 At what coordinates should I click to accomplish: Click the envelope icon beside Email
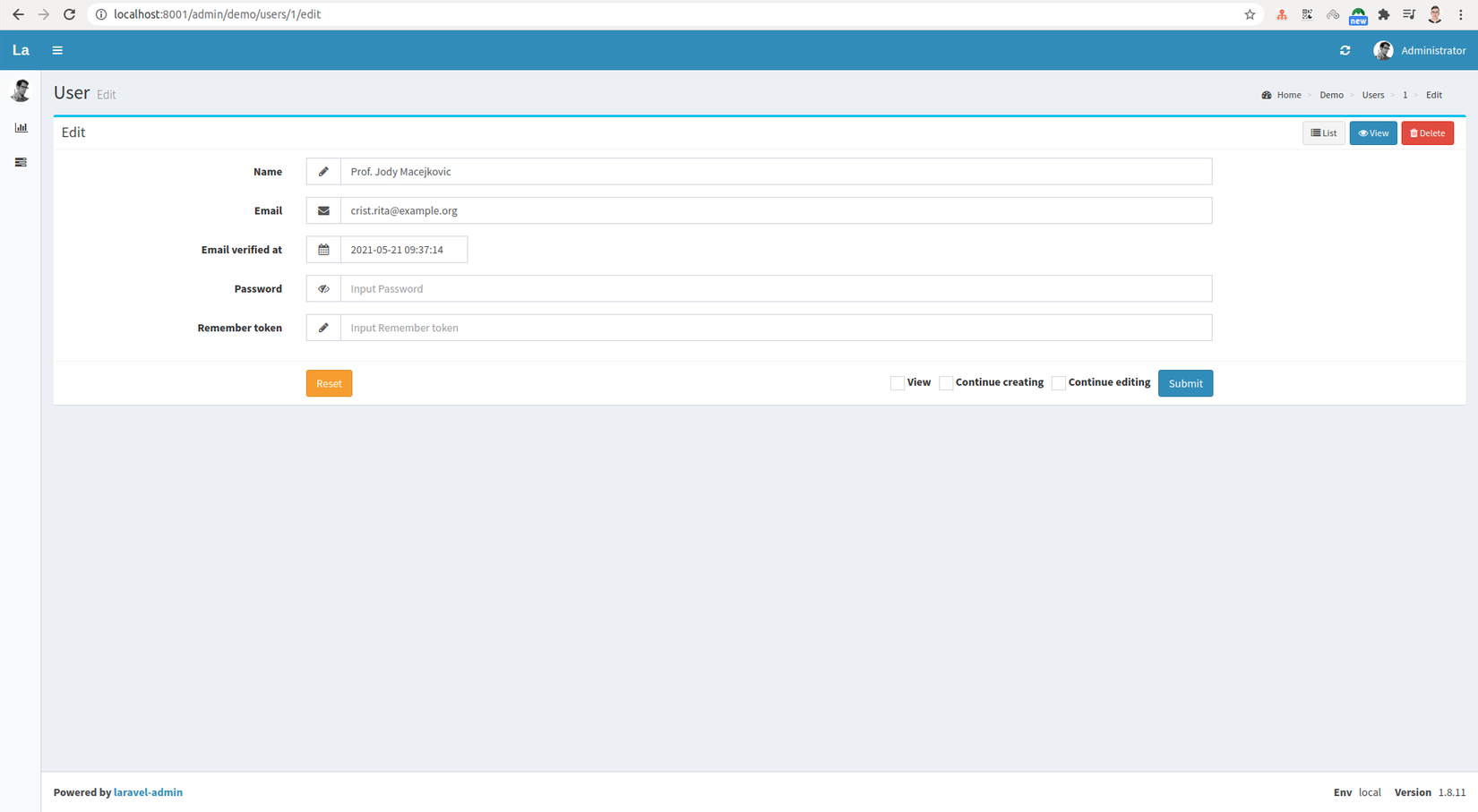click(323, 210)
